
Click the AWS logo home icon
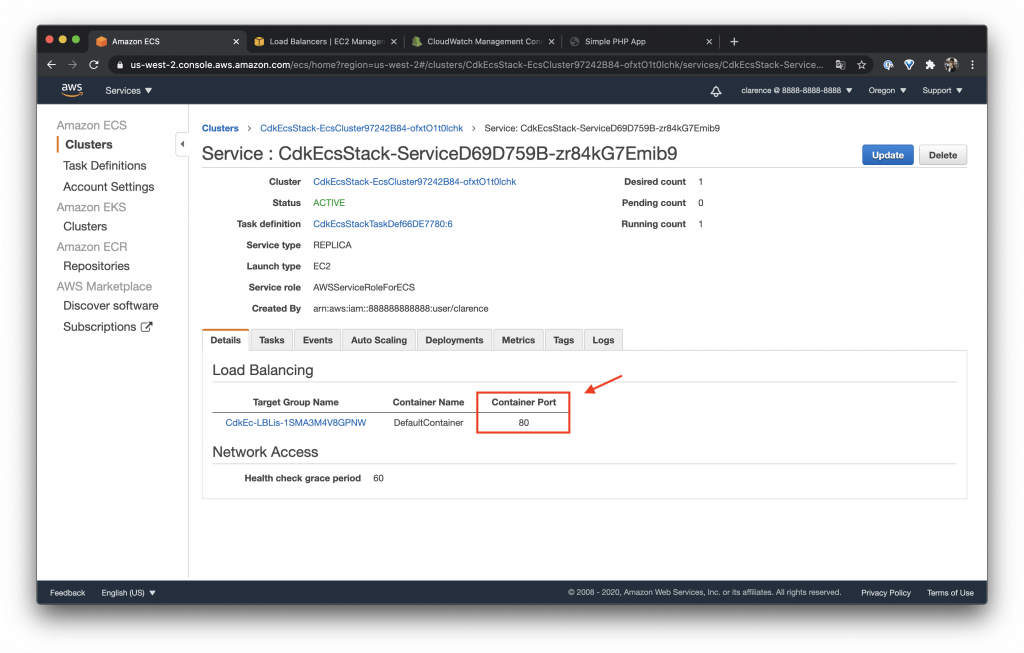72,90
